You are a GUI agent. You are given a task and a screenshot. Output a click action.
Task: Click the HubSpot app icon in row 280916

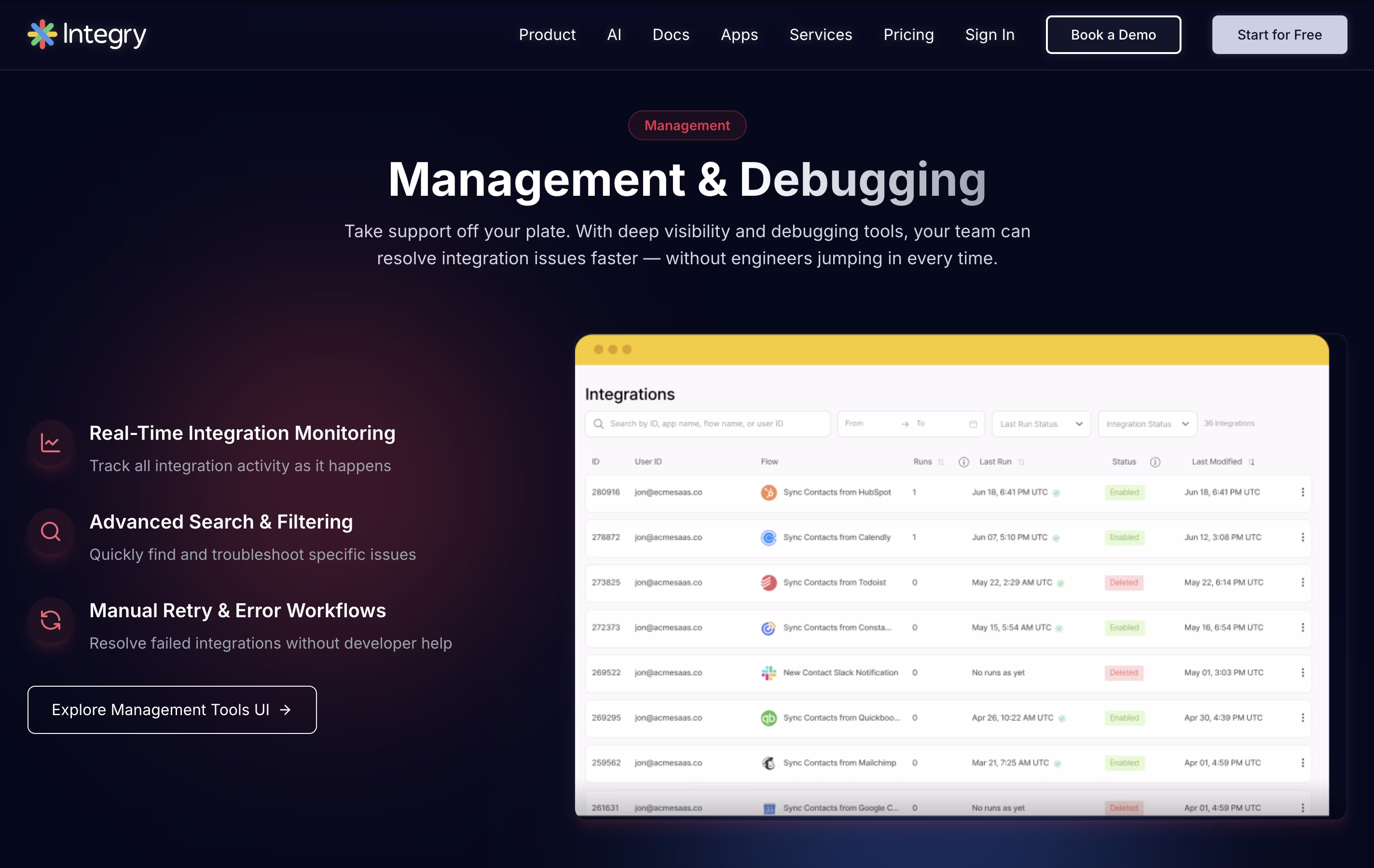point(769,492)
